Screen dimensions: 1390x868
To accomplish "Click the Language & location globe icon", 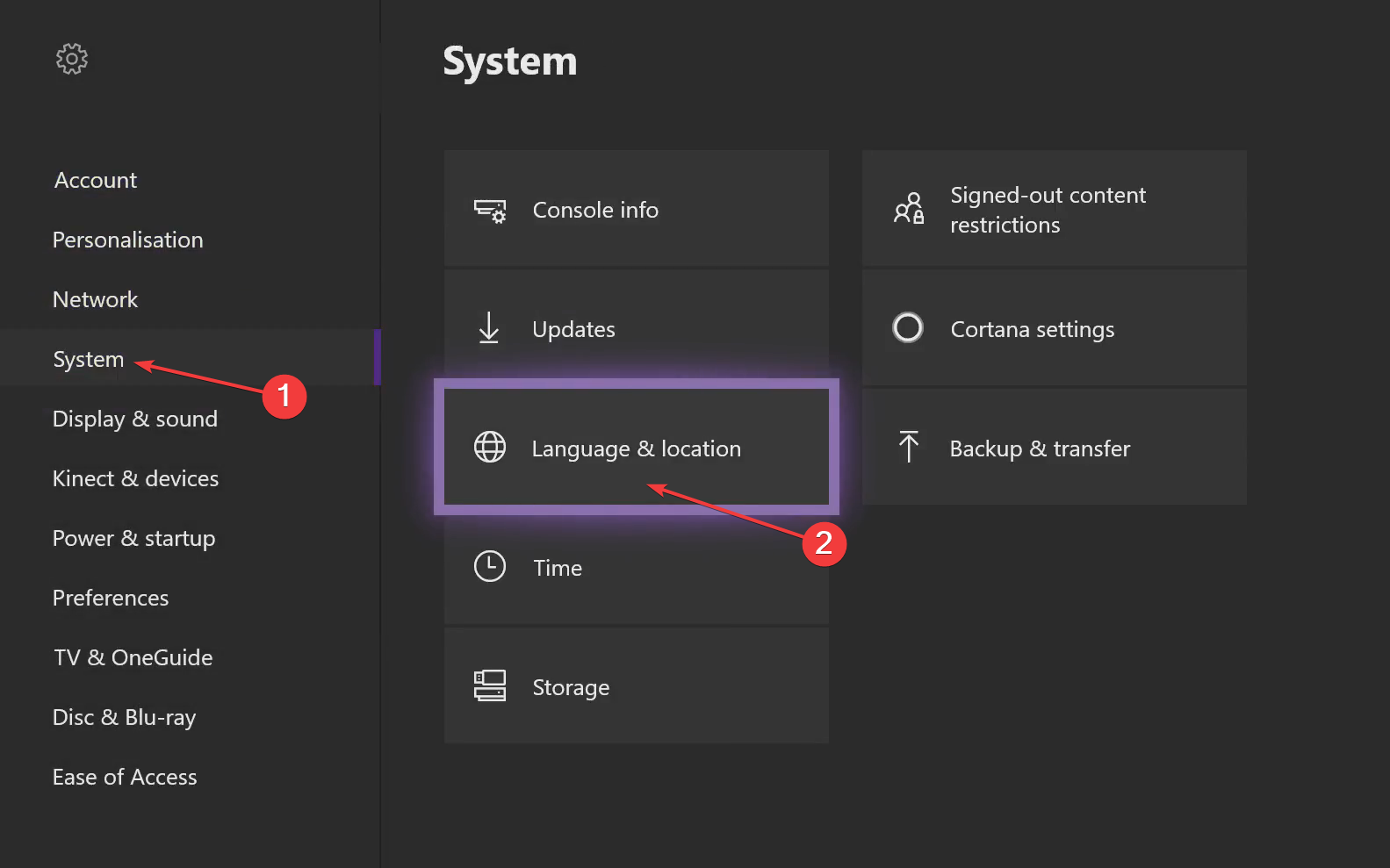I will 490,447.
